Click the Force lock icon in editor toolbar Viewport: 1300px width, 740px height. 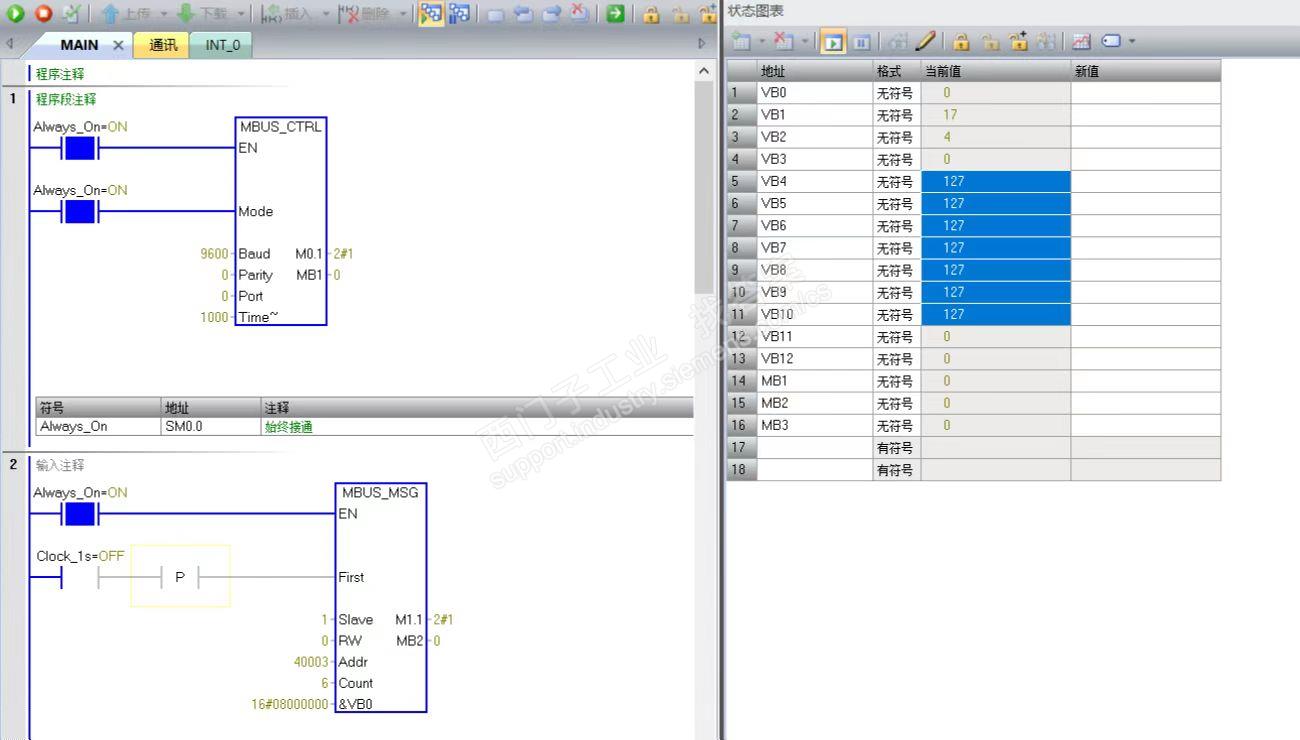(651, 14)
